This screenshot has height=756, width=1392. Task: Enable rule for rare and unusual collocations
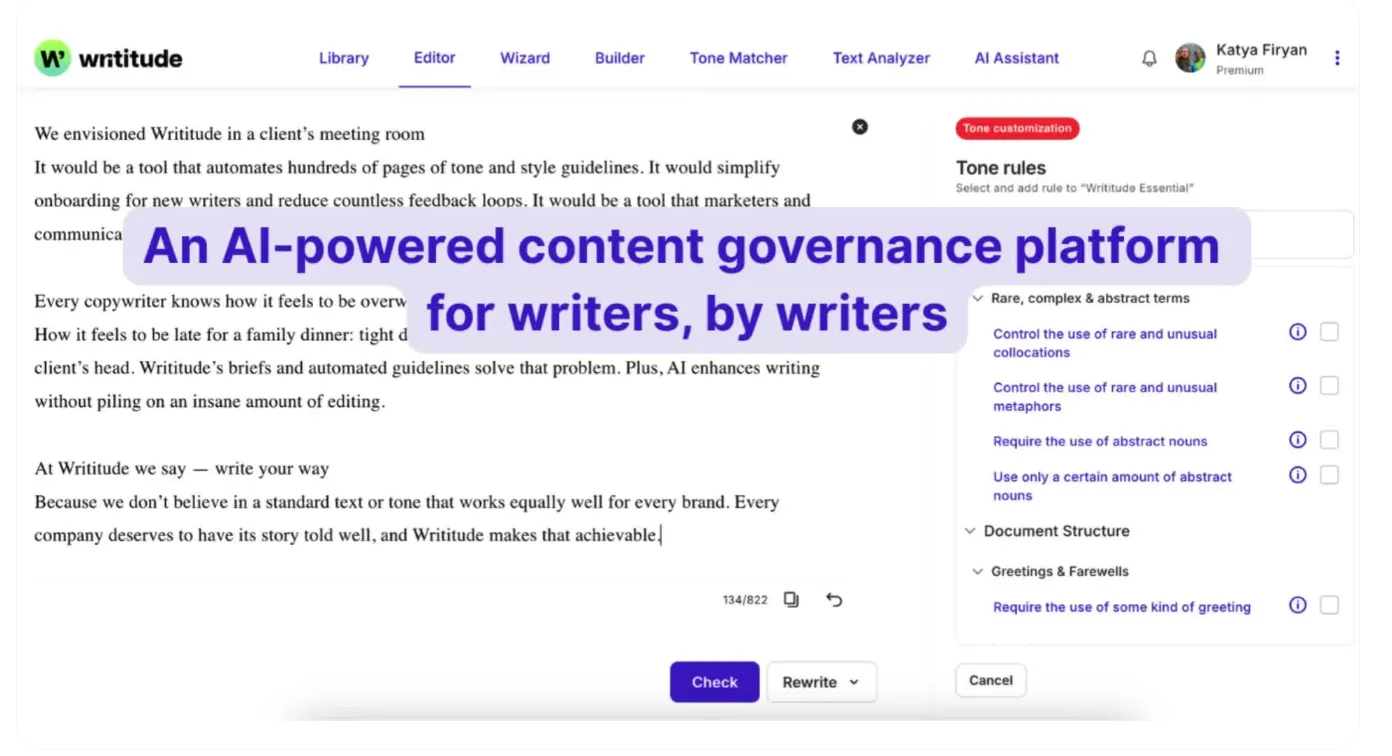(1330, 332)
